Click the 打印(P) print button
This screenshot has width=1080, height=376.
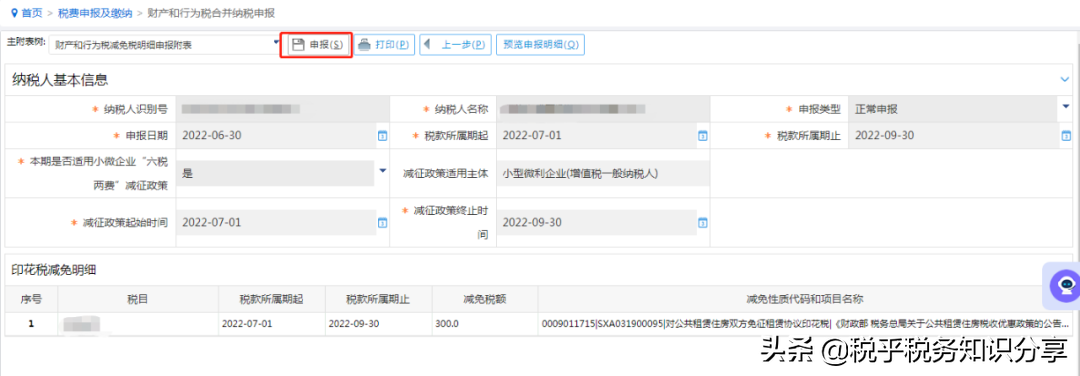[x=384, y=45]
